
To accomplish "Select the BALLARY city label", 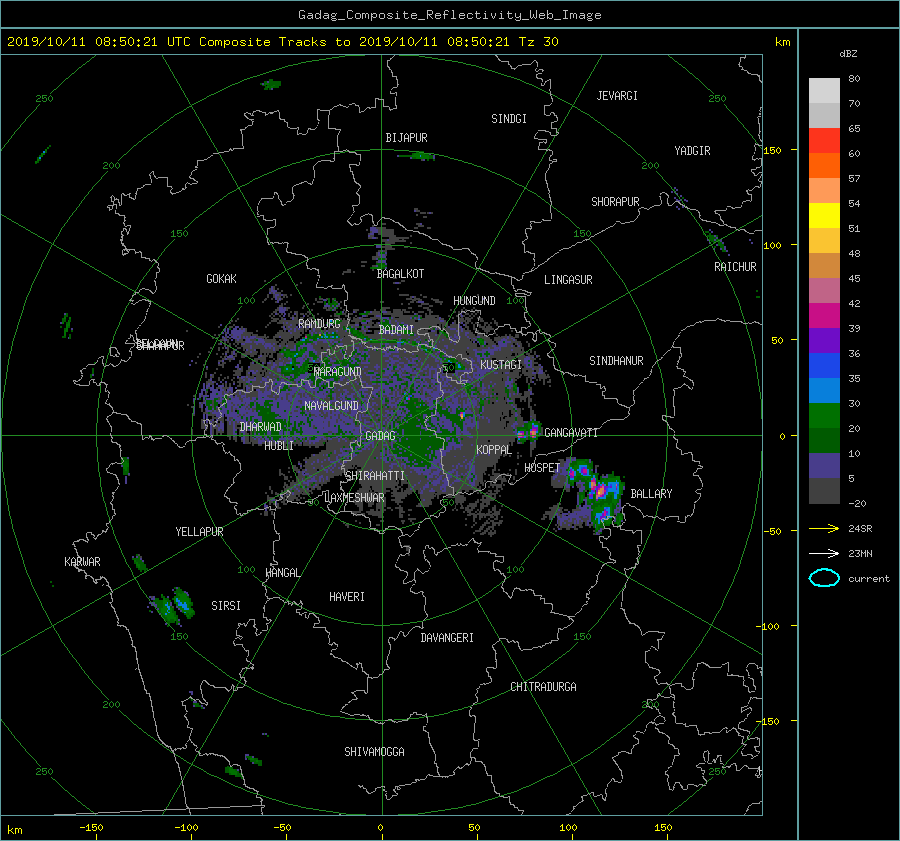I will coord(651,494).
